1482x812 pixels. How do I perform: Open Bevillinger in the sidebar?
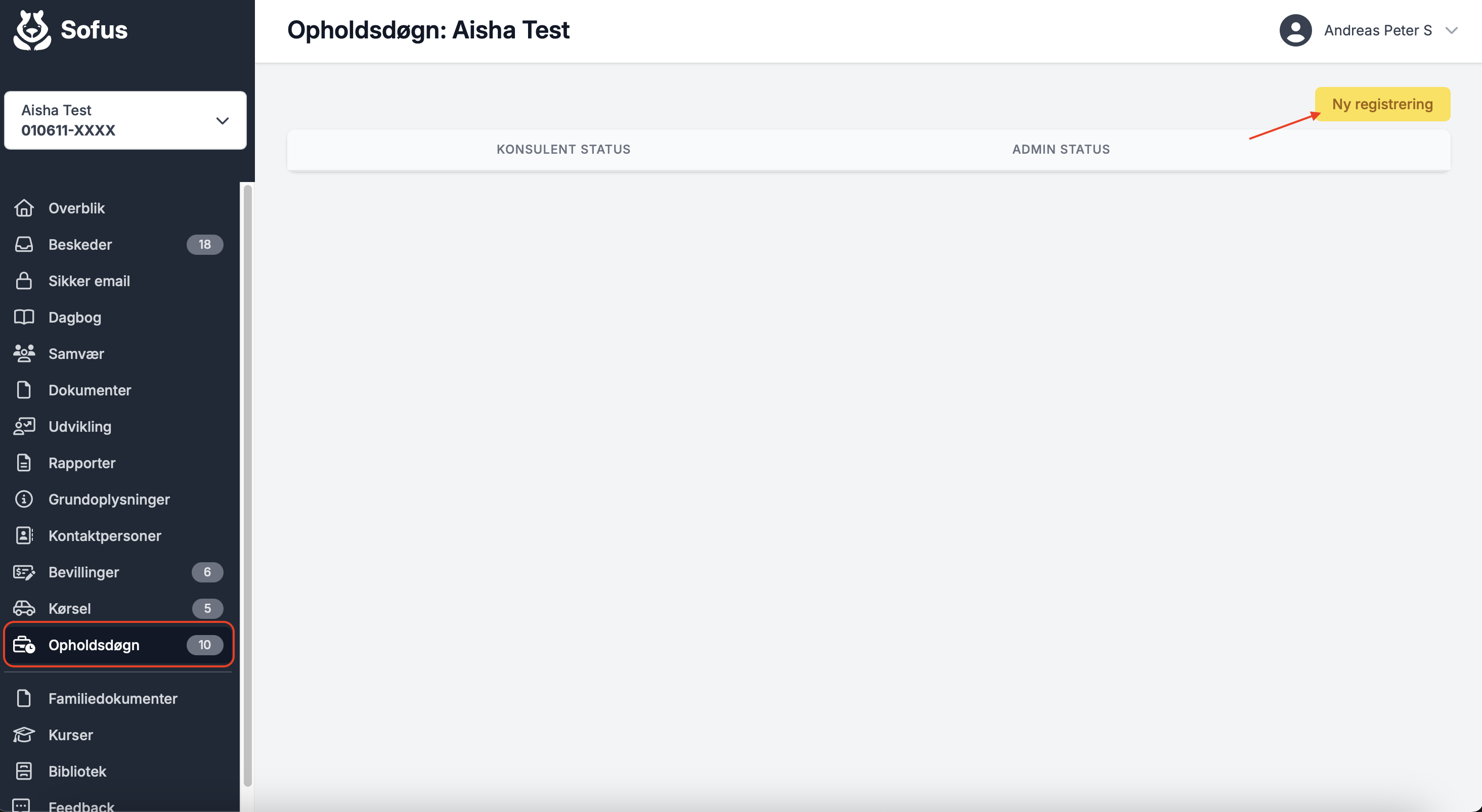[83, 572]
